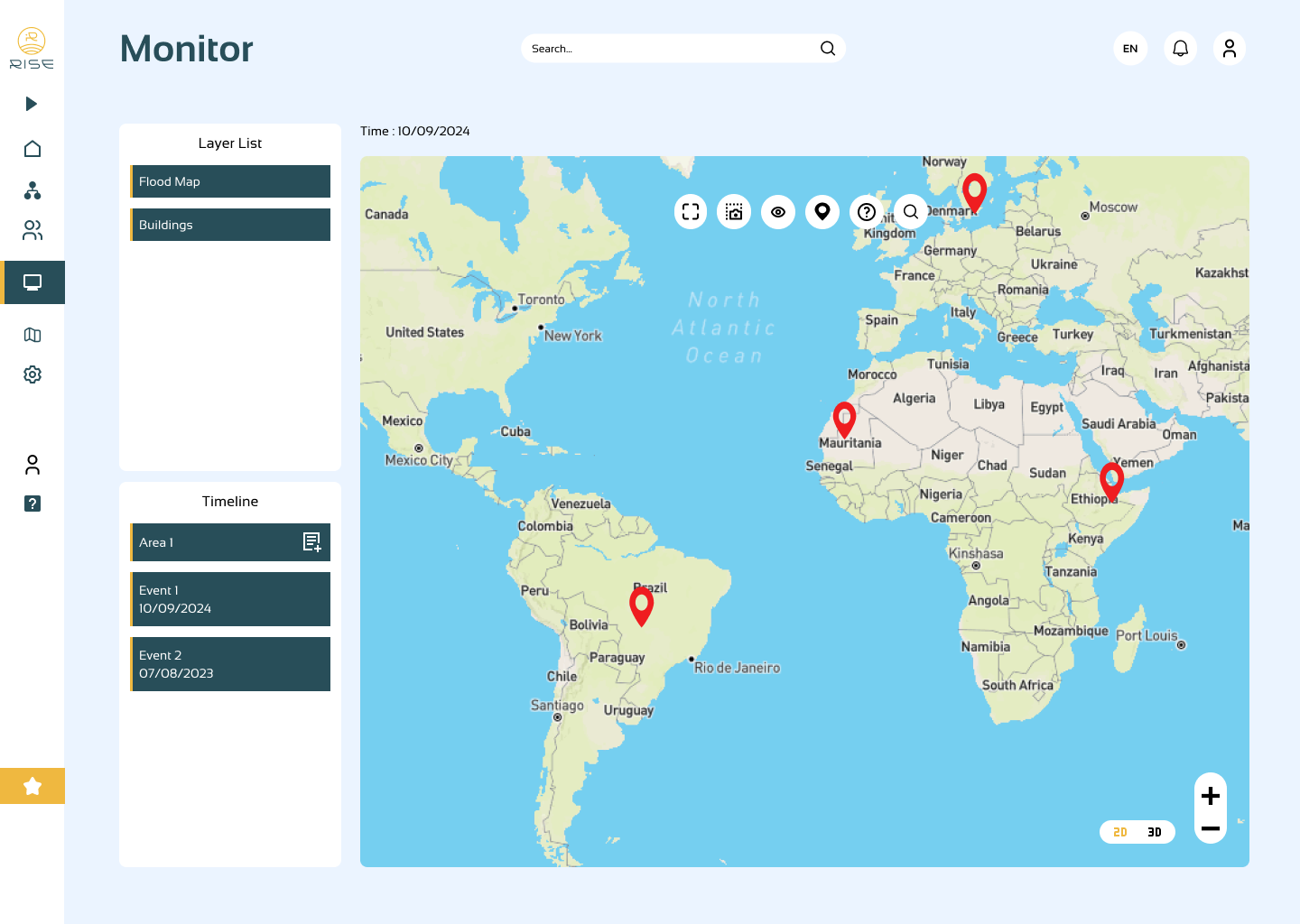1300x924 pixels.
Task: Open the user profile icon in header
Action: 1229,49
